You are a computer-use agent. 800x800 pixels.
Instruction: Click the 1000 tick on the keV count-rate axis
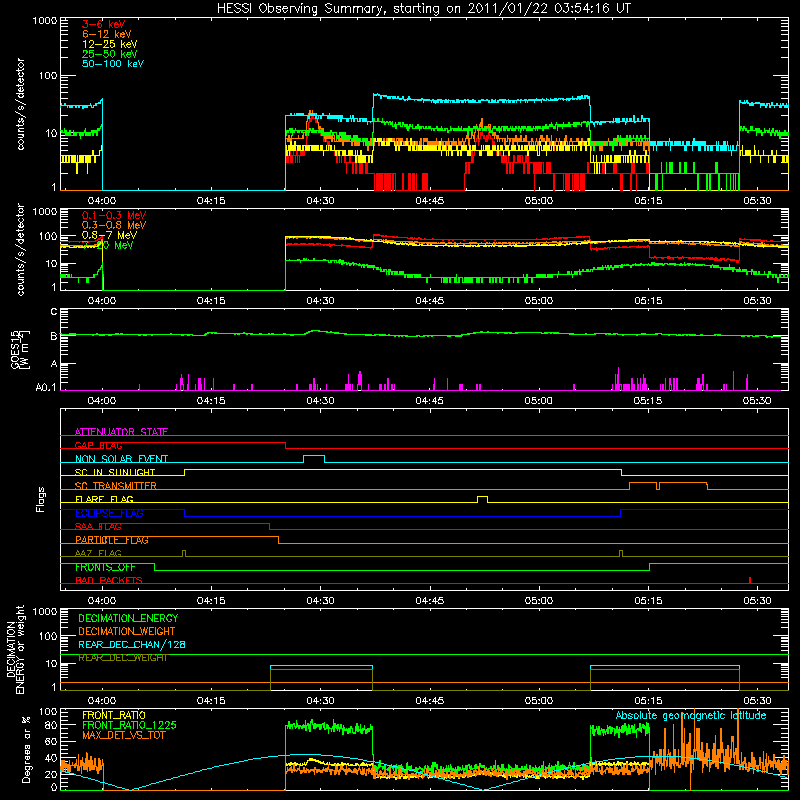[x=45, y=21]
